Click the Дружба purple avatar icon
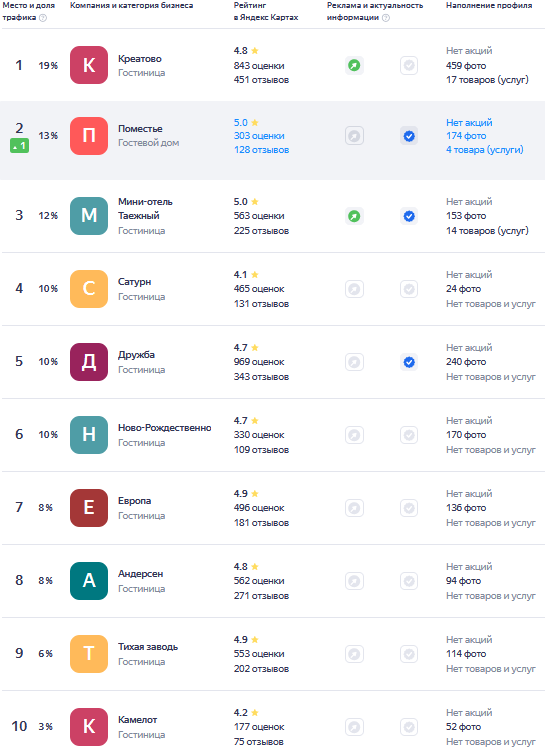 pos(89,362)
